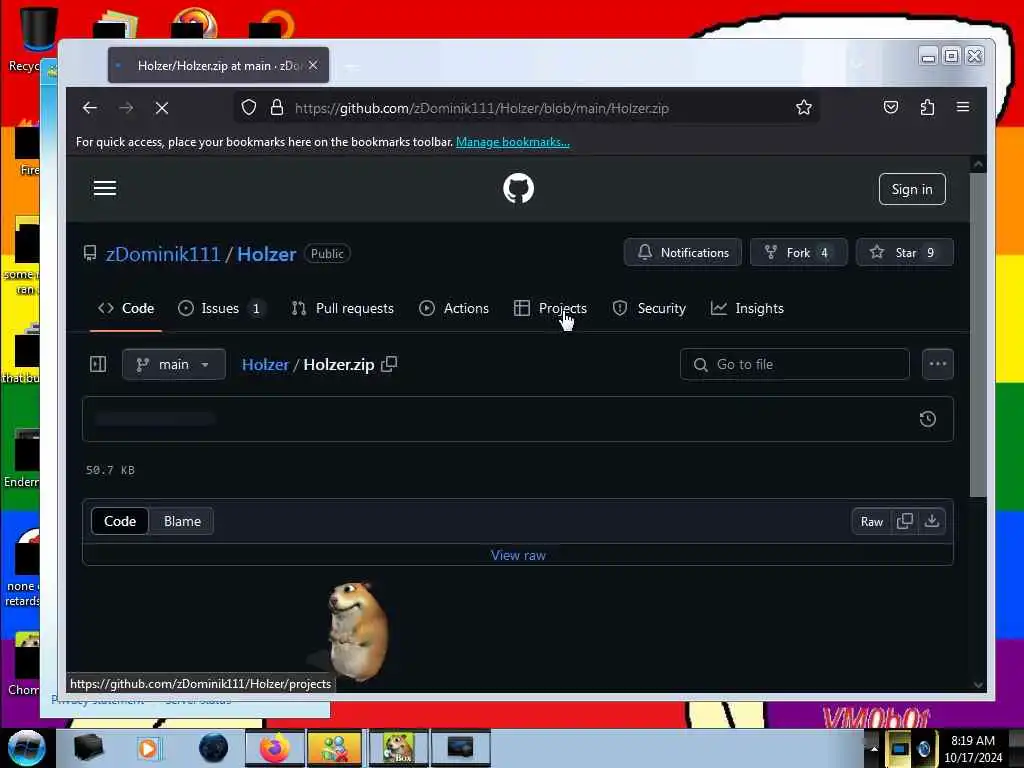Switch to the Firefox taskbar button
The width and height of the screenshot is (1024, 768).
[x=275, y=748]
